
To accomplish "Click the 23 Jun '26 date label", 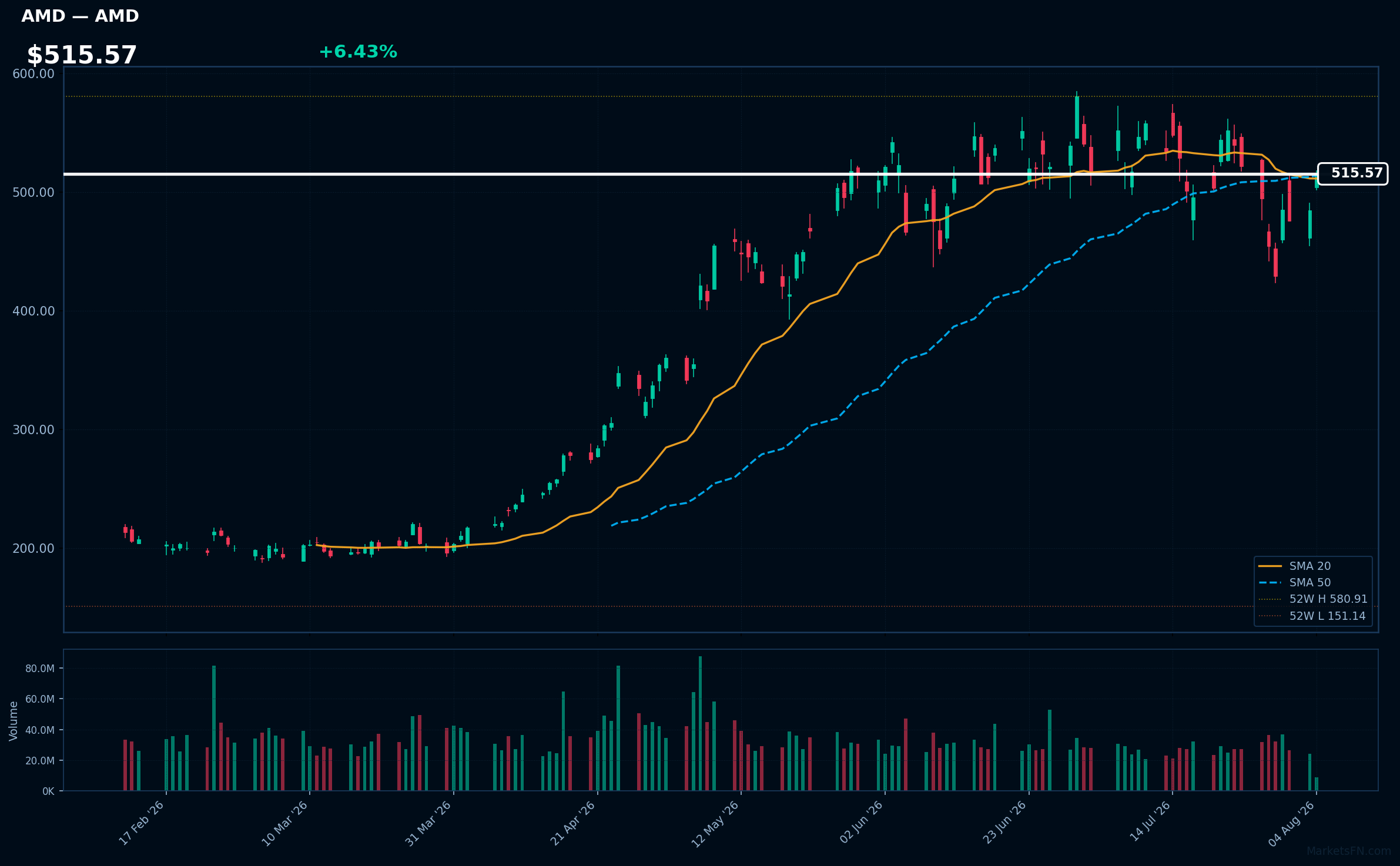I will pyautogui.click(x=1005, y=823).
